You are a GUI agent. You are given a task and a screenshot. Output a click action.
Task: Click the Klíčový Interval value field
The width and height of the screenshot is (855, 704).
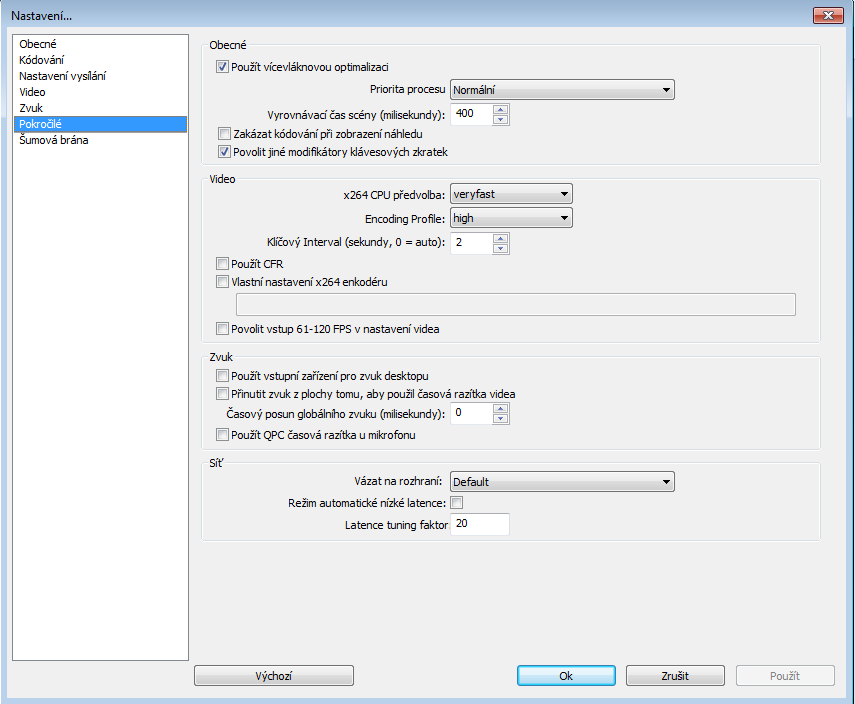click(x=472, y=243)
